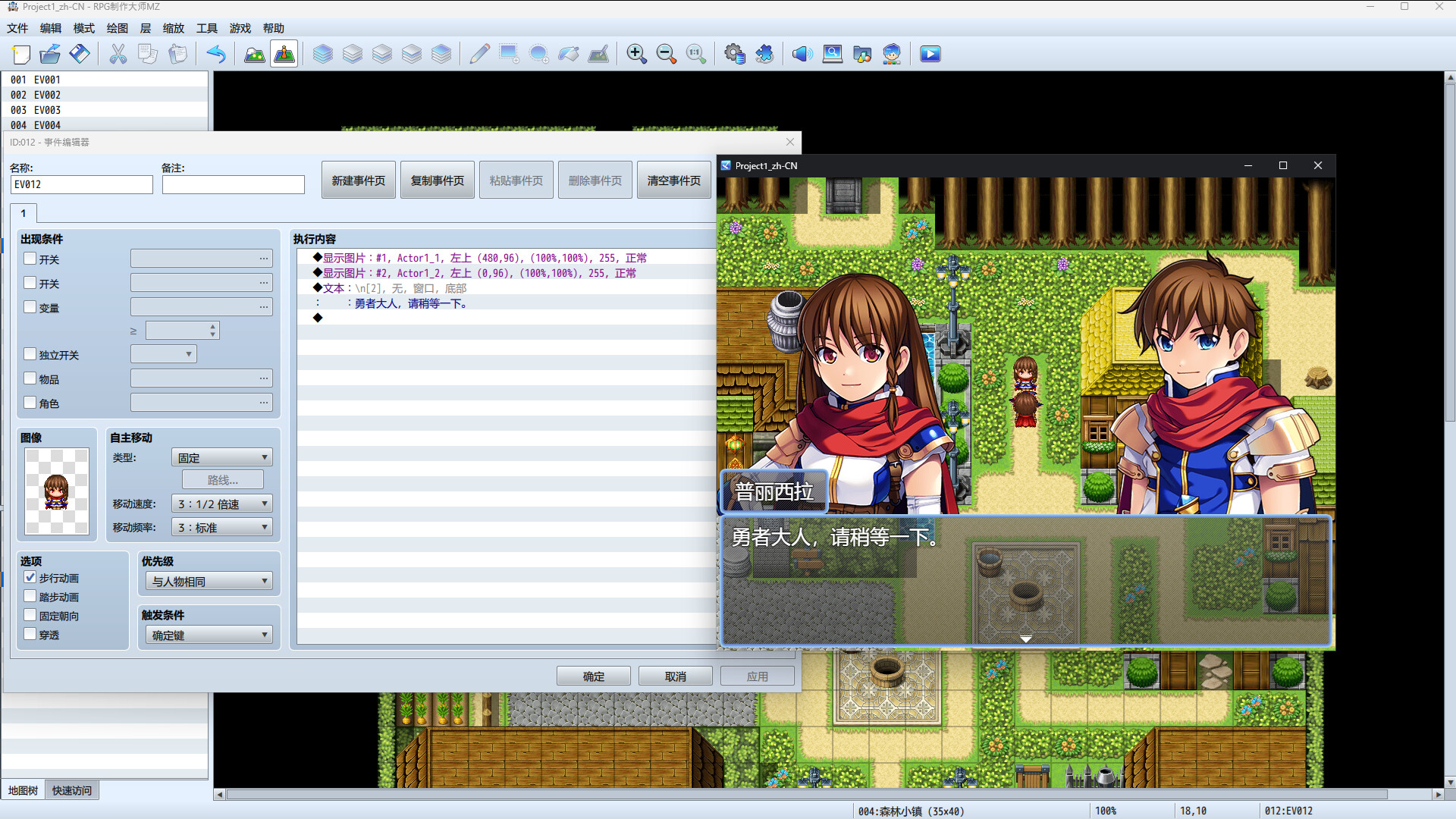Image resolution: width=1456 pixels, height=819 pixels.
Task: Disable the 步行动画 checkbox
Action: [30, 578]
